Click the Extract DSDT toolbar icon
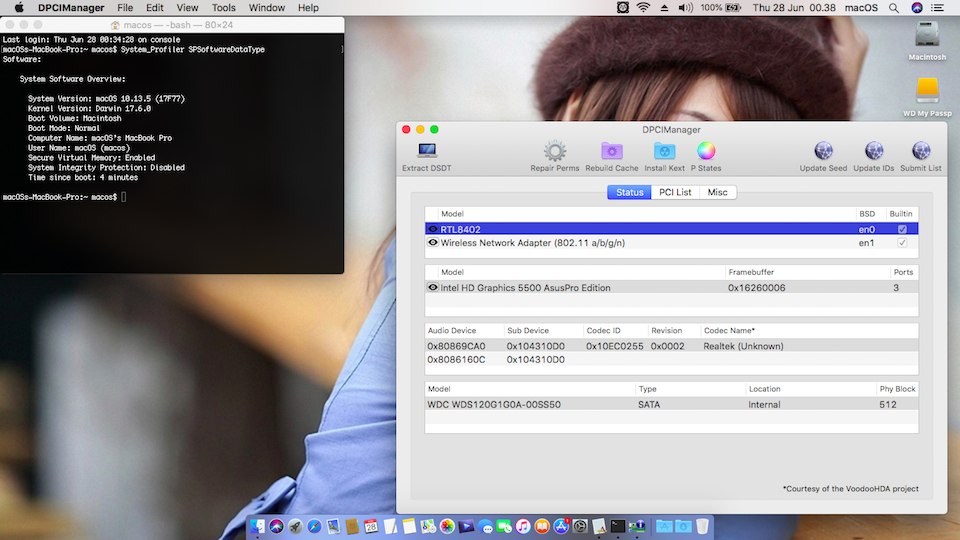Image resolution: width=960 pixels, height=540 pixels. tap(427, 152)
